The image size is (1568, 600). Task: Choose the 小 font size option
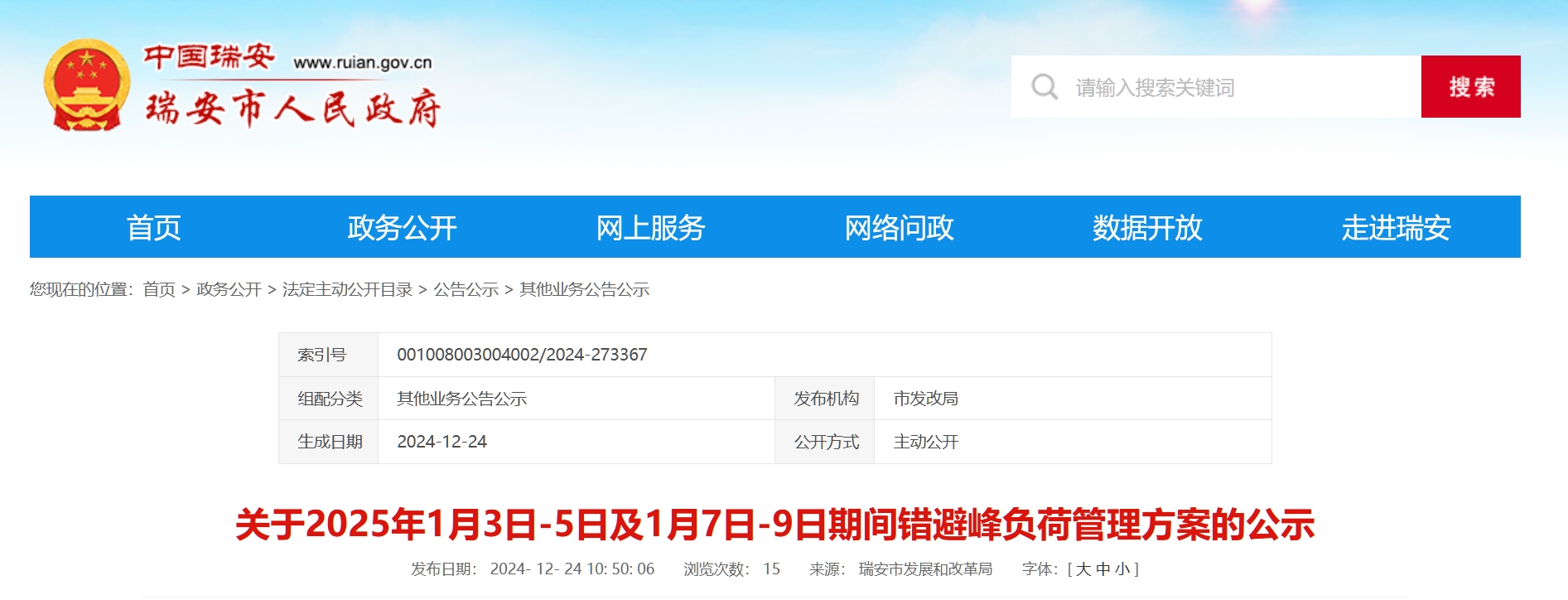pyautogui.click(x=1122, y=569)
